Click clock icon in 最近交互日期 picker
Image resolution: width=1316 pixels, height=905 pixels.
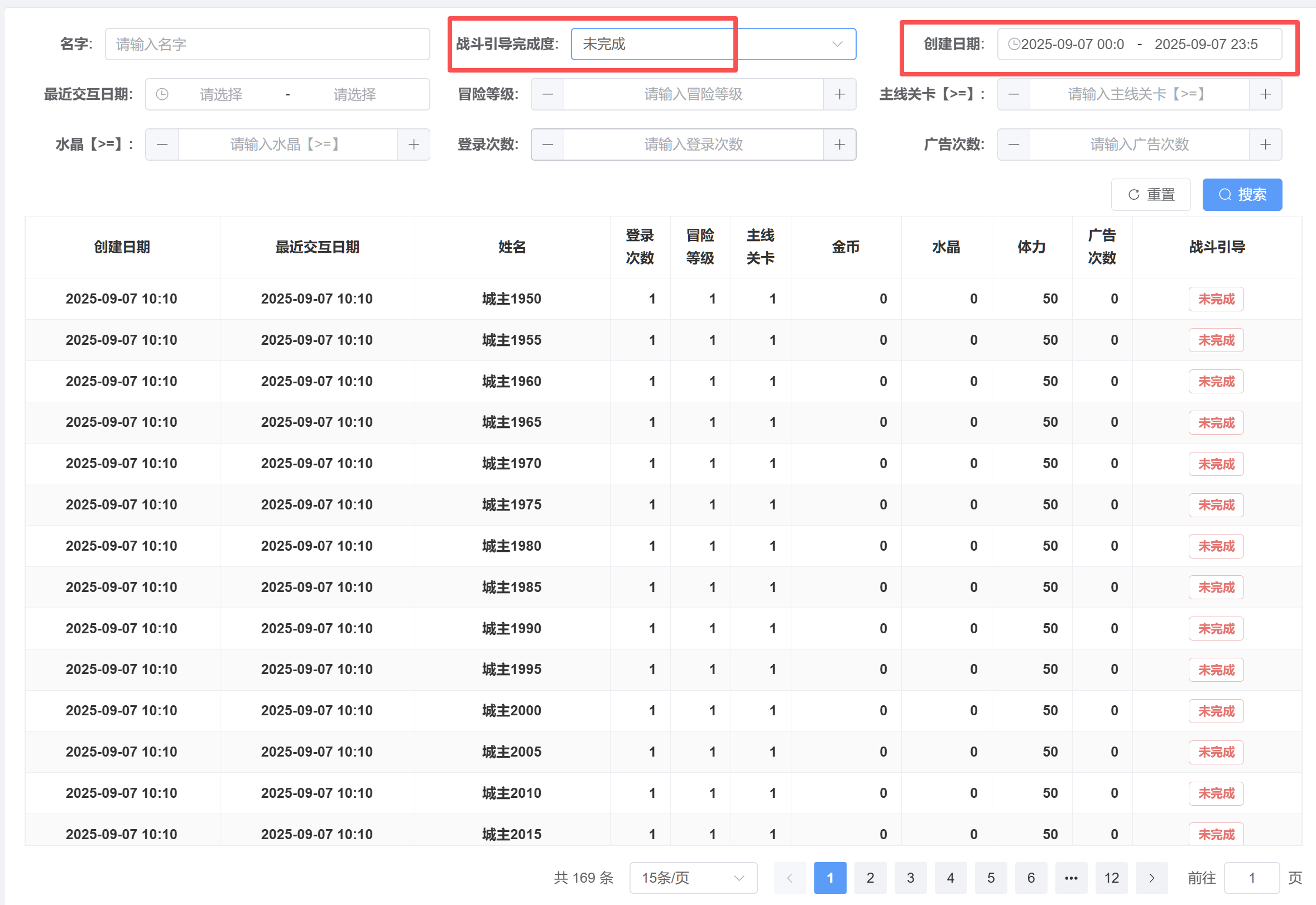(x=162, y=94)
